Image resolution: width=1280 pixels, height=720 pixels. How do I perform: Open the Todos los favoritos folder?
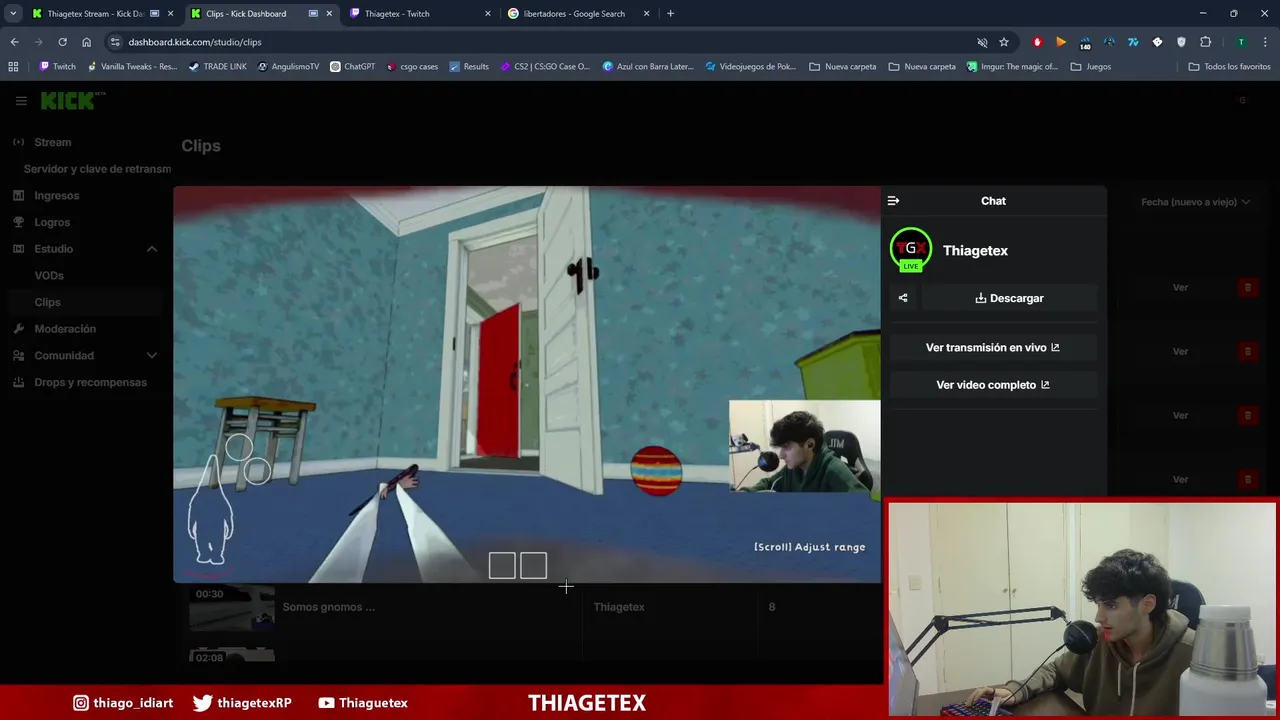click(1229, 67)
